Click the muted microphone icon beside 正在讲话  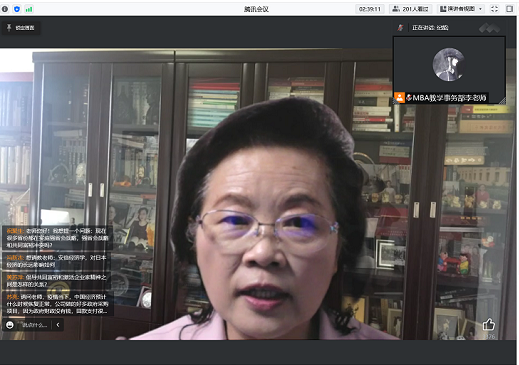[400, 28]
